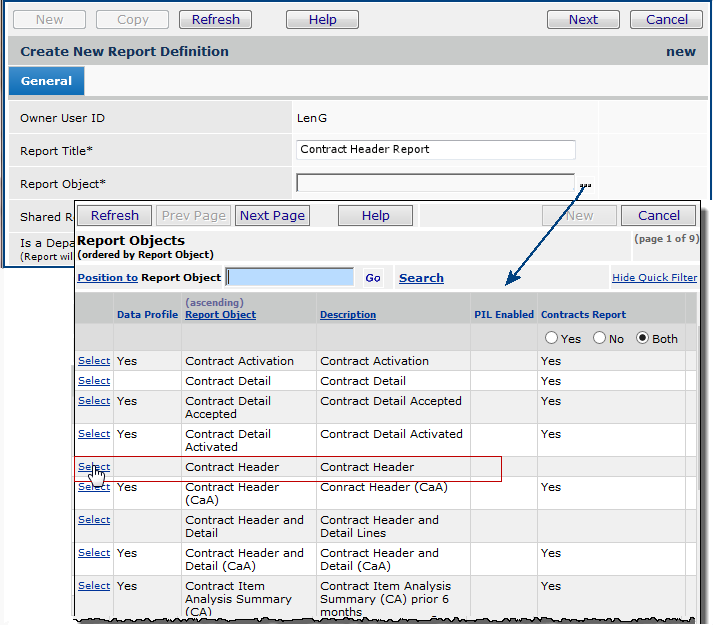Click the Report Title text field
This screenshot has height=625, width=713.
tap(436, 150)
